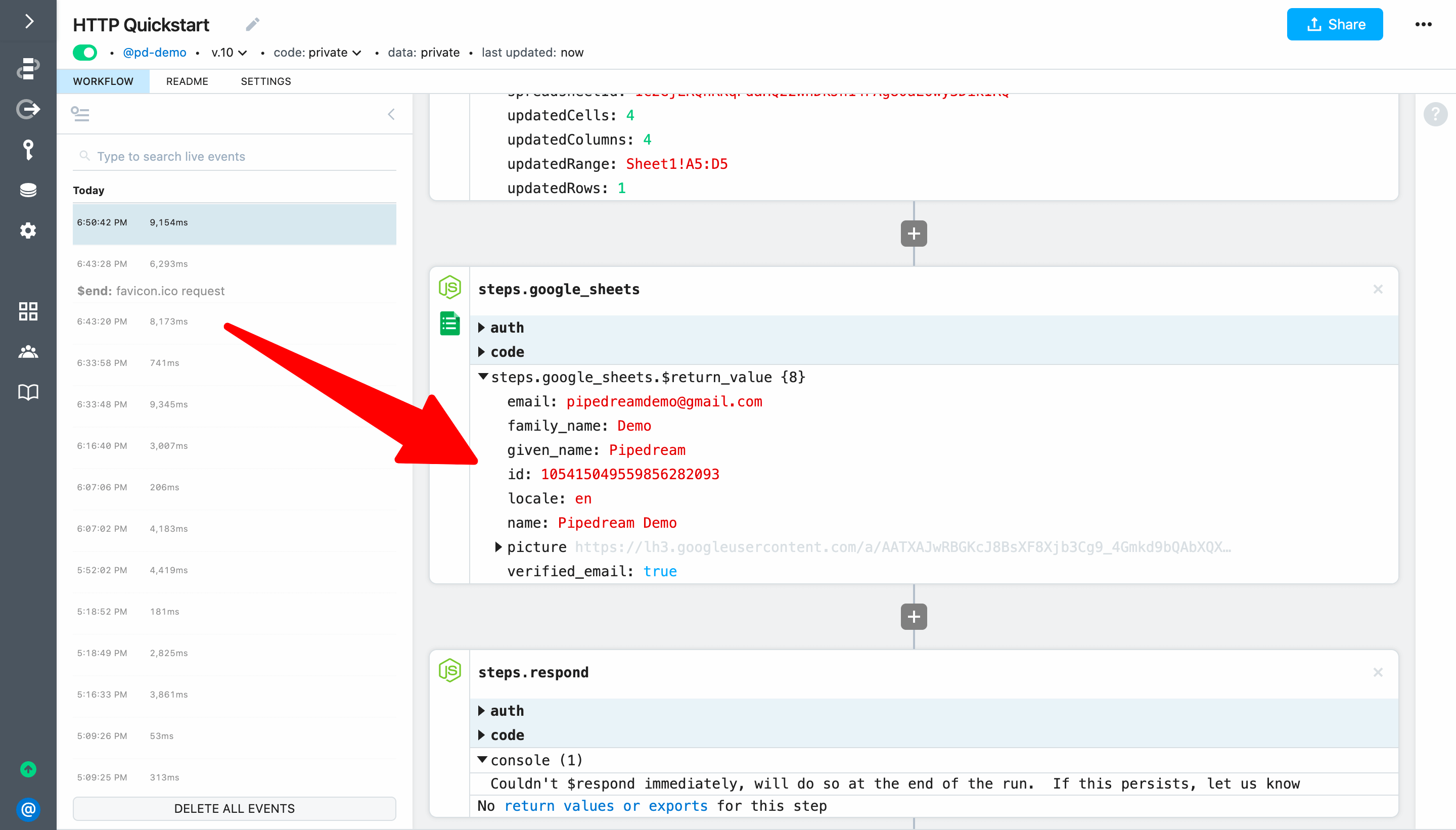Screen dimensions: 1456x830
Task: Open the API keys icon in sidebar
Action: coord(28,149)
